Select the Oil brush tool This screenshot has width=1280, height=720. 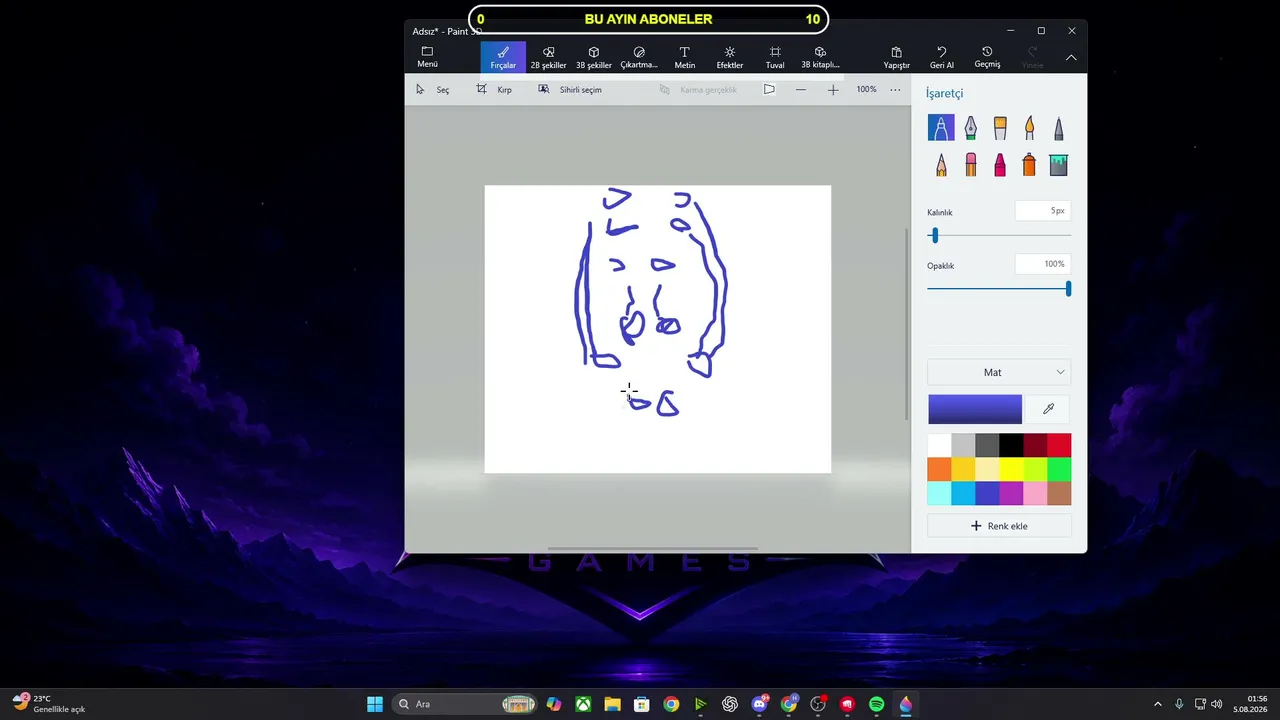coord(1000,128)
